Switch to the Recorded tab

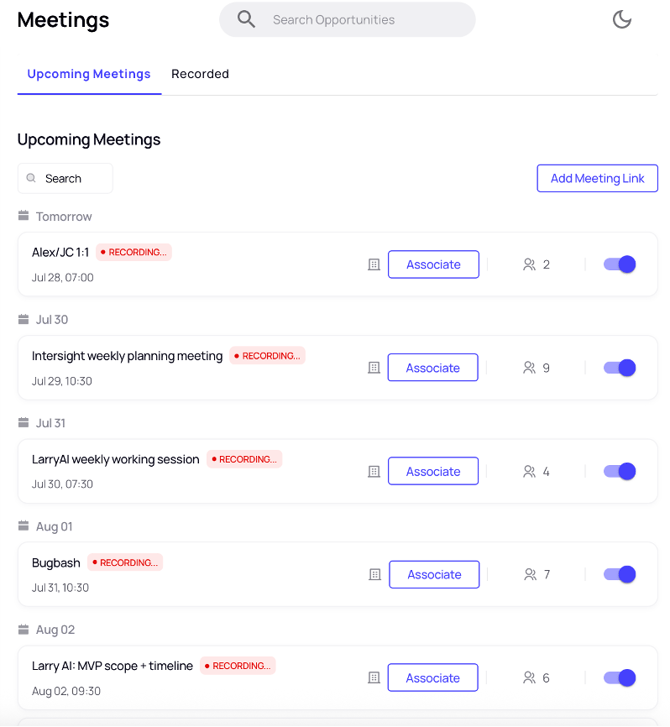(200, 74)
